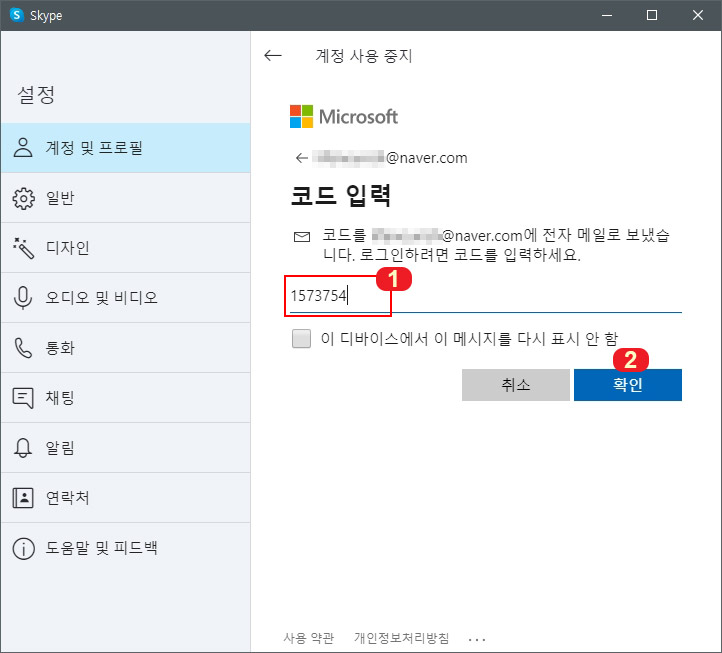This screenshot has width=722, height=653.
Task: Click the chat bubble icon beside 채팅
Action: (x=23, y=398)
